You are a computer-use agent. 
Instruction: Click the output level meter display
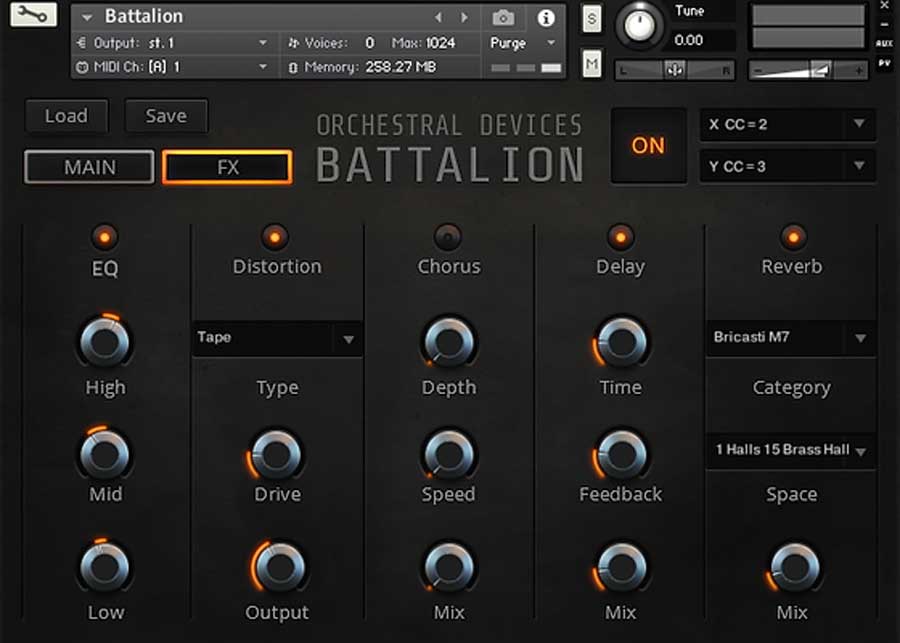pos(808,27)
